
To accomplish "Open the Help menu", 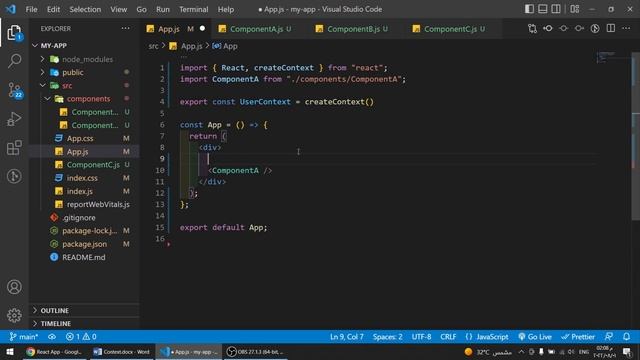I will (x=226, y=9).
